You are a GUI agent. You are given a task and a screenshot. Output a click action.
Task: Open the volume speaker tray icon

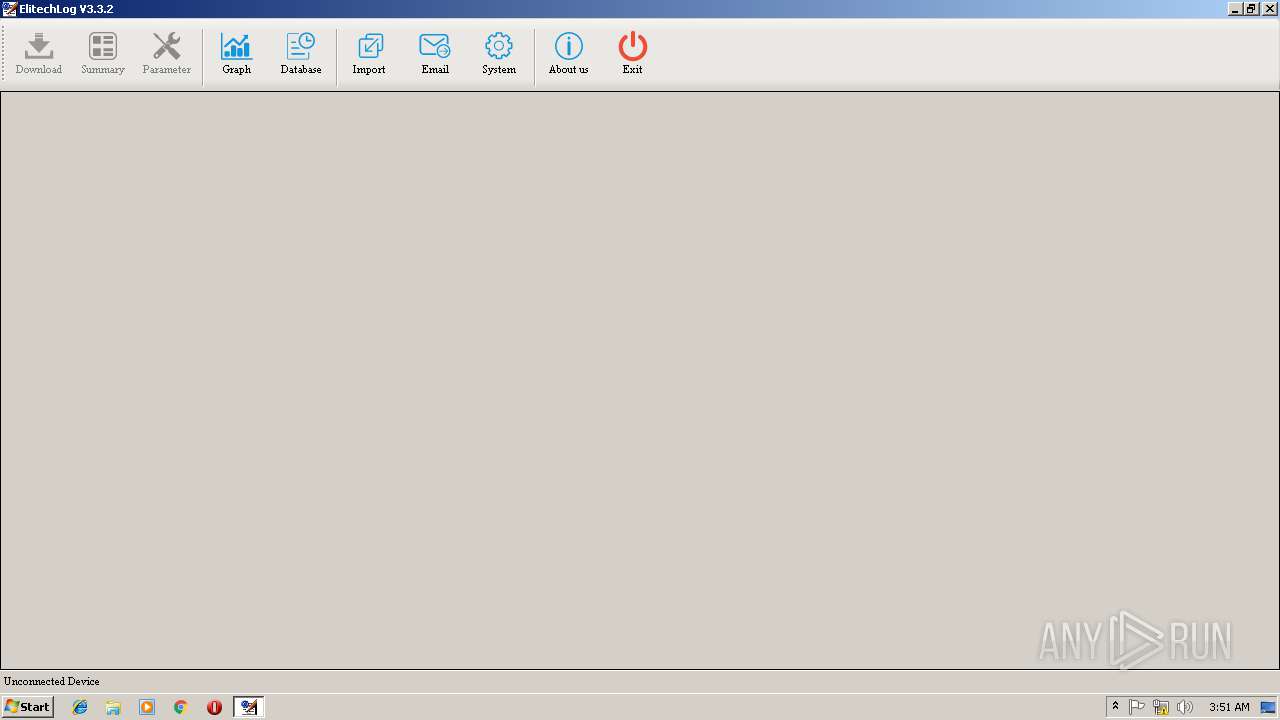click(1185, 707)
